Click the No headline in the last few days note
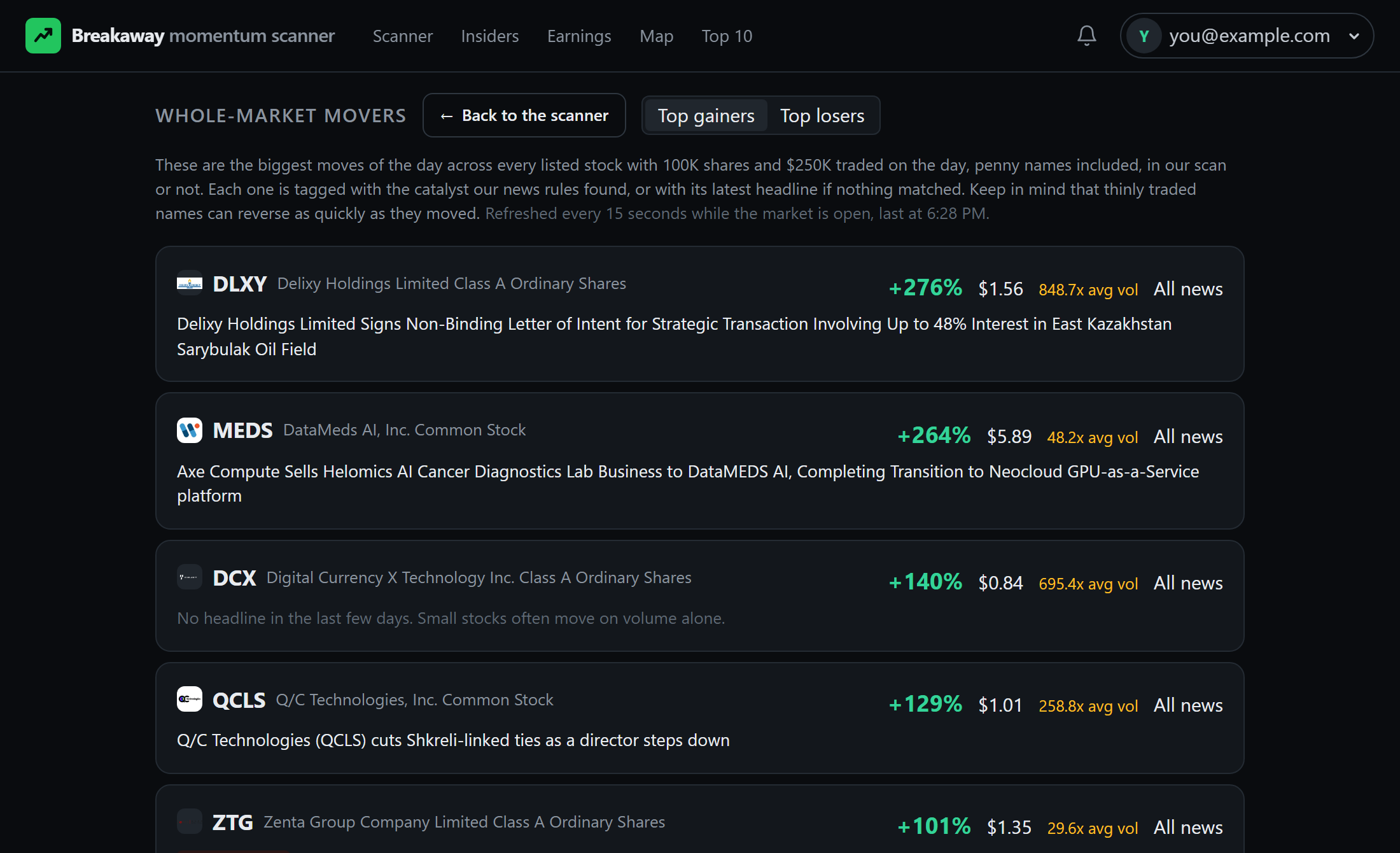1400x853 pixels. (451, 619)
